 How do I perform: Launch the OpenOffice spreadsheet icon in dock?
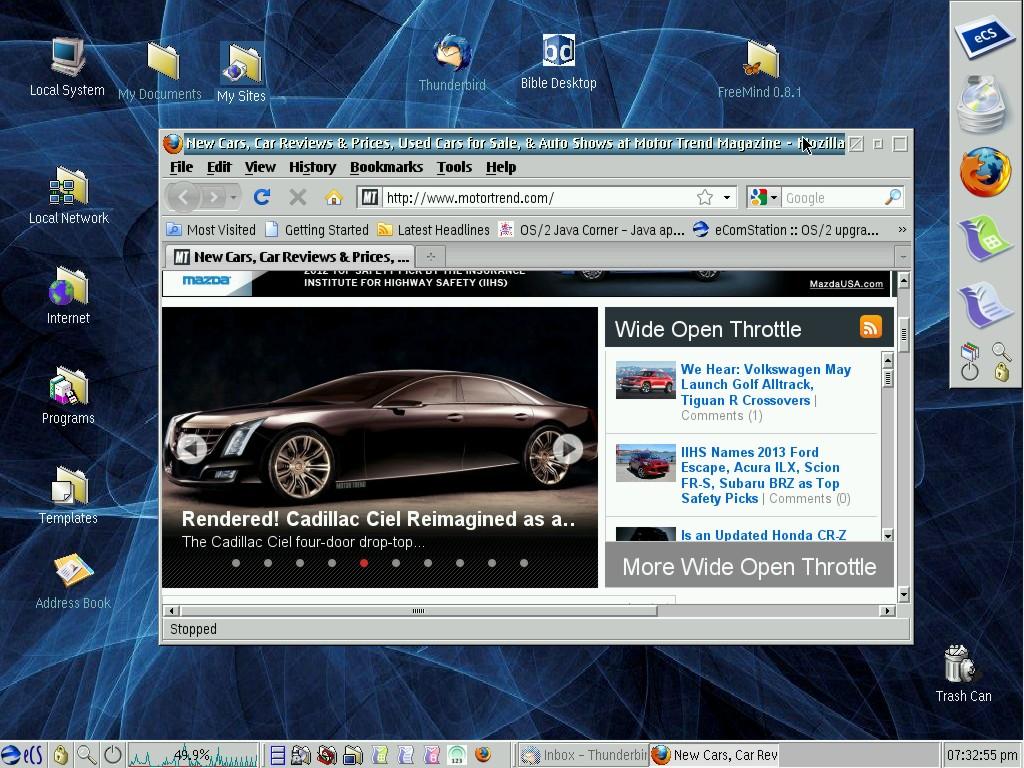click(x=985, y=238)
